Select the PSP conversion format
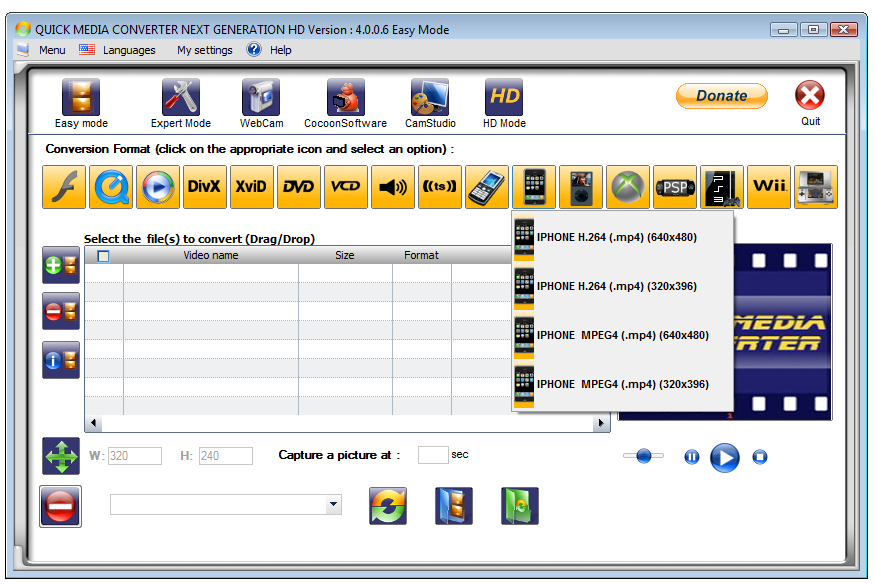875x584 pixels. [675, 187]
